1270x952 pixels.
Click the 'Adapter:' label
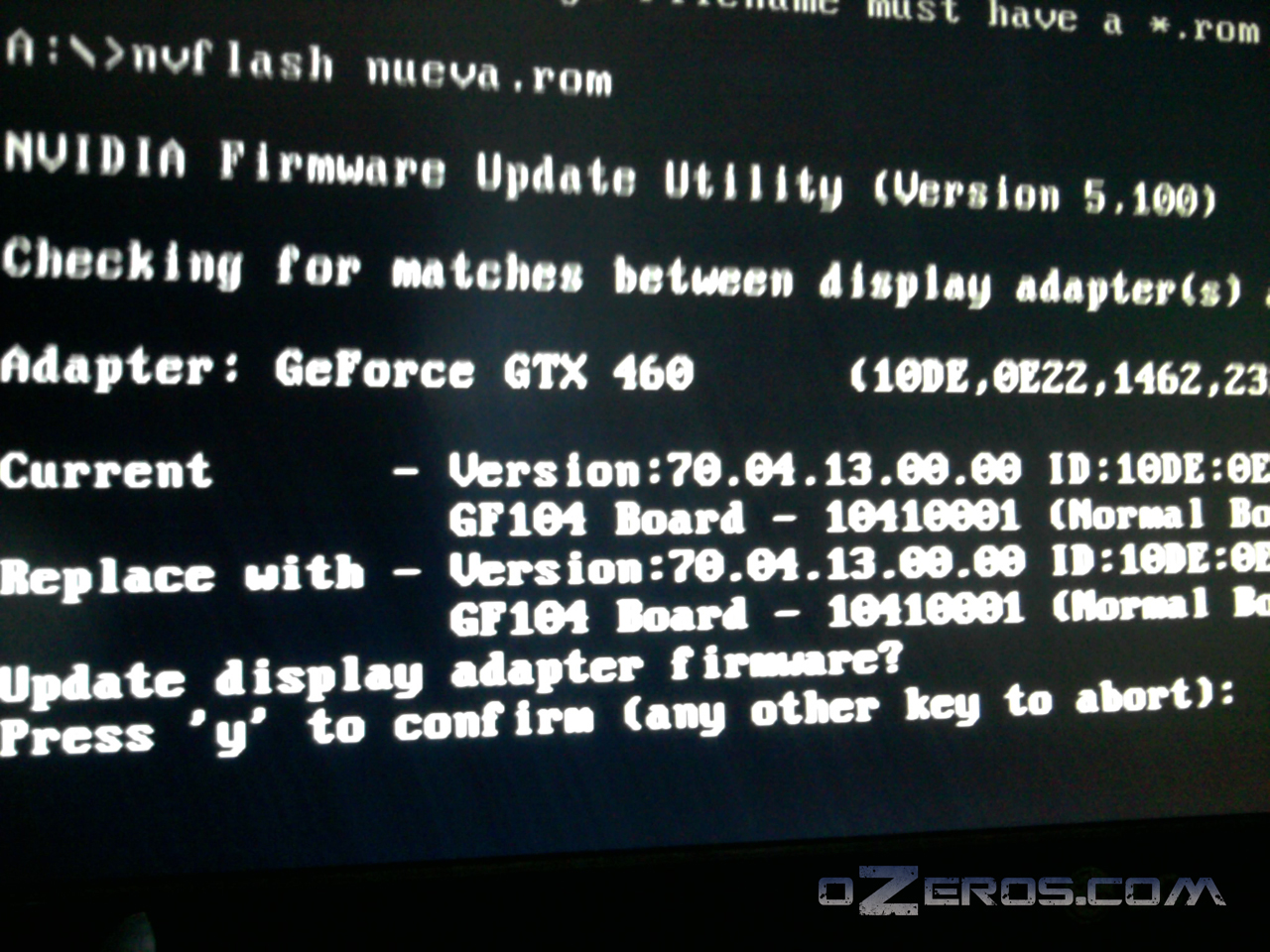click(x=119, y=368)
